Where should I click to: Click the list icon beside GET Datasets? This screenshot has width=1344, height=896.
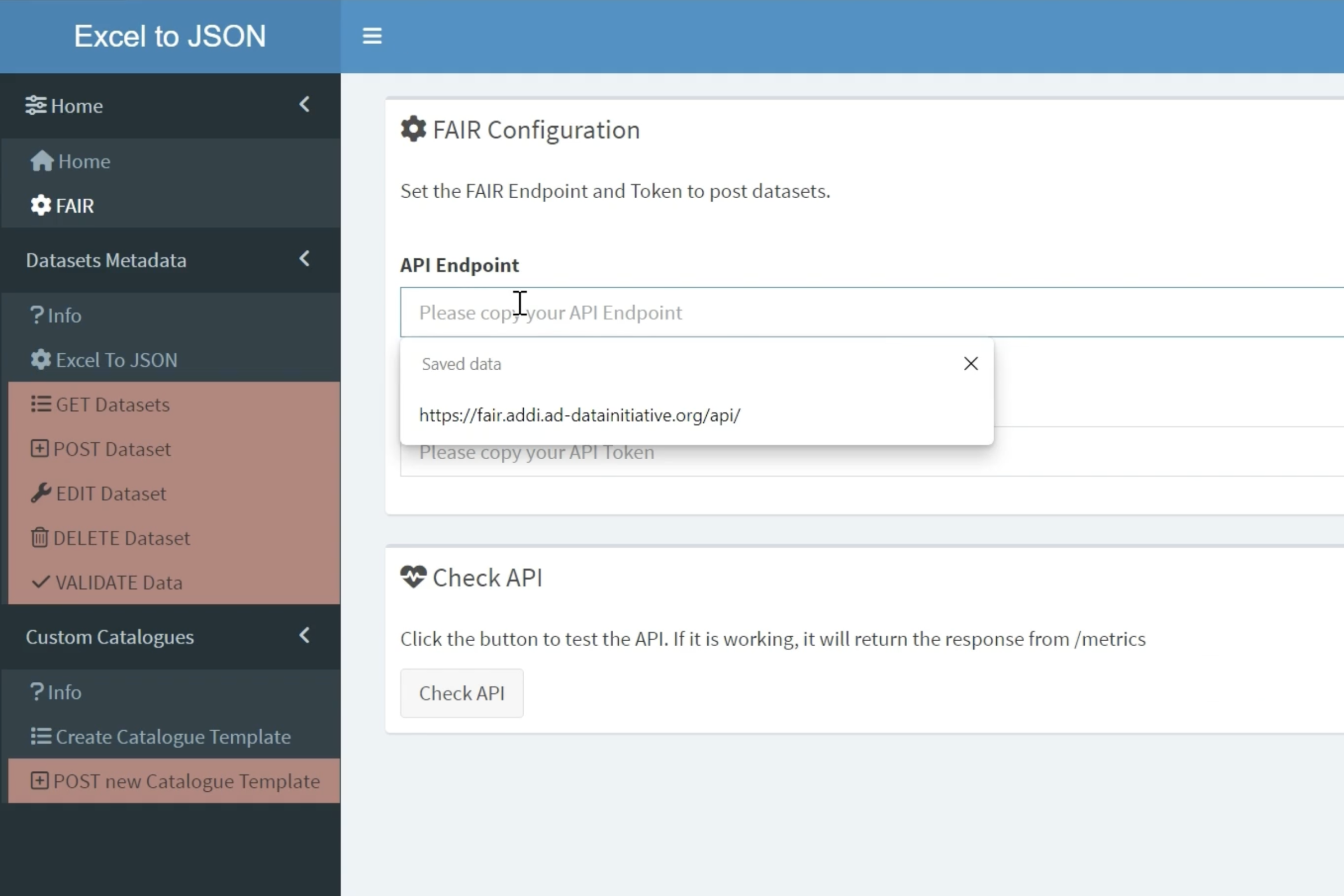click(40, 404)
